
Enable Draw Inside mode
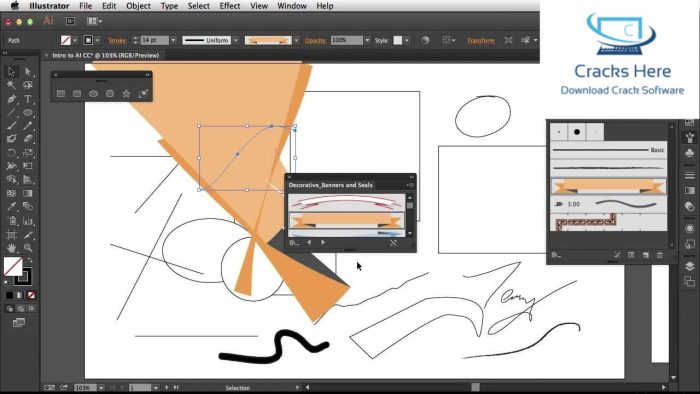31,308
